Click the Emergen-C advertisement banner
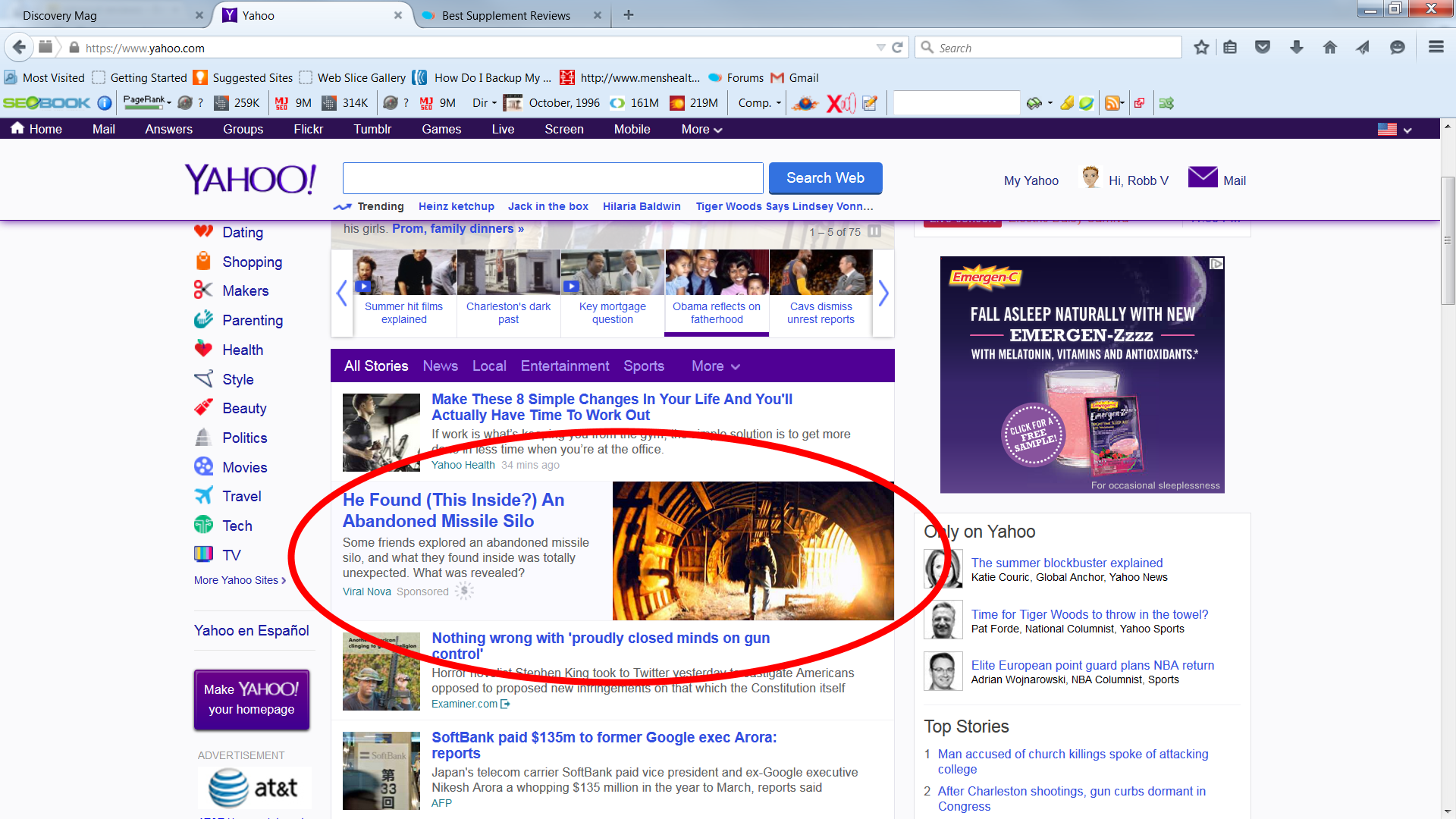 [x=1082, y=375]
